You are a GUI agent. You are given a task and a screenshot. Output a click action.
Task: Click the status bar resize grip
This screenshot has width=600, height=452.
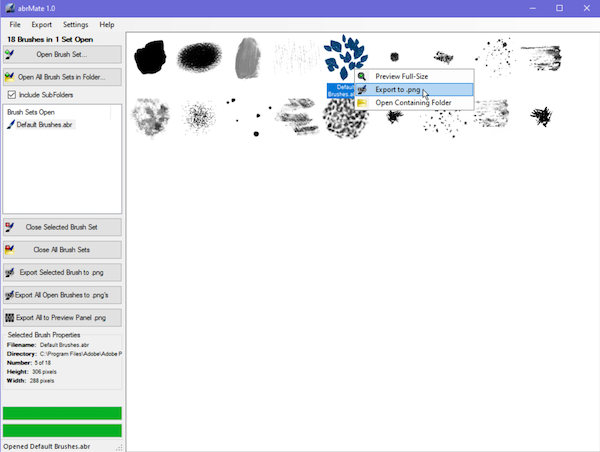point(119,447)
